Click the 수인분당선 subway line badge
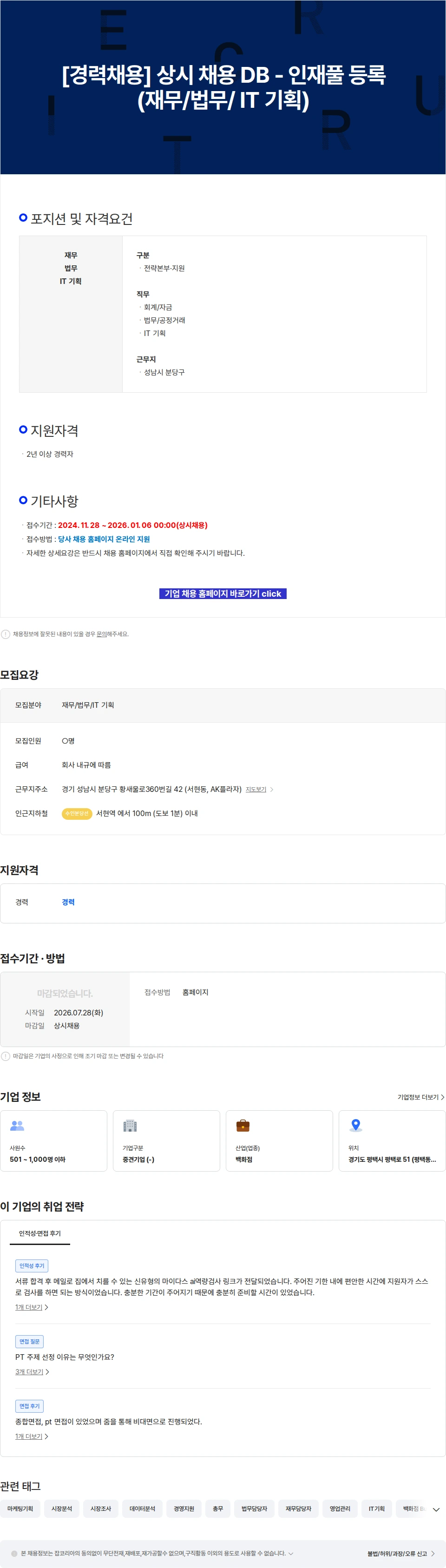The image size is (446, 1568). (77, 813)
